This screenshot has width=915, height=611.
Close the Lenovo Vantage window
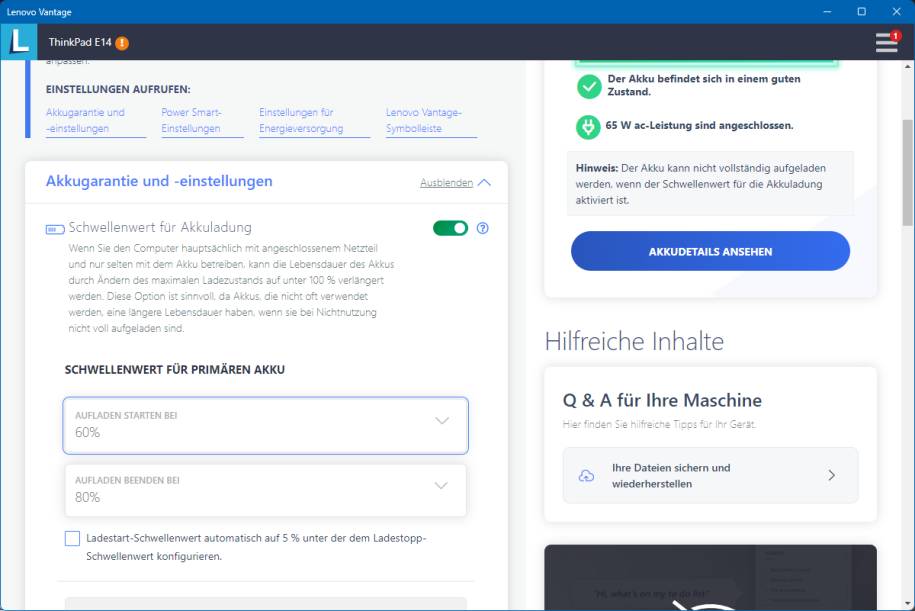(897, 12)
